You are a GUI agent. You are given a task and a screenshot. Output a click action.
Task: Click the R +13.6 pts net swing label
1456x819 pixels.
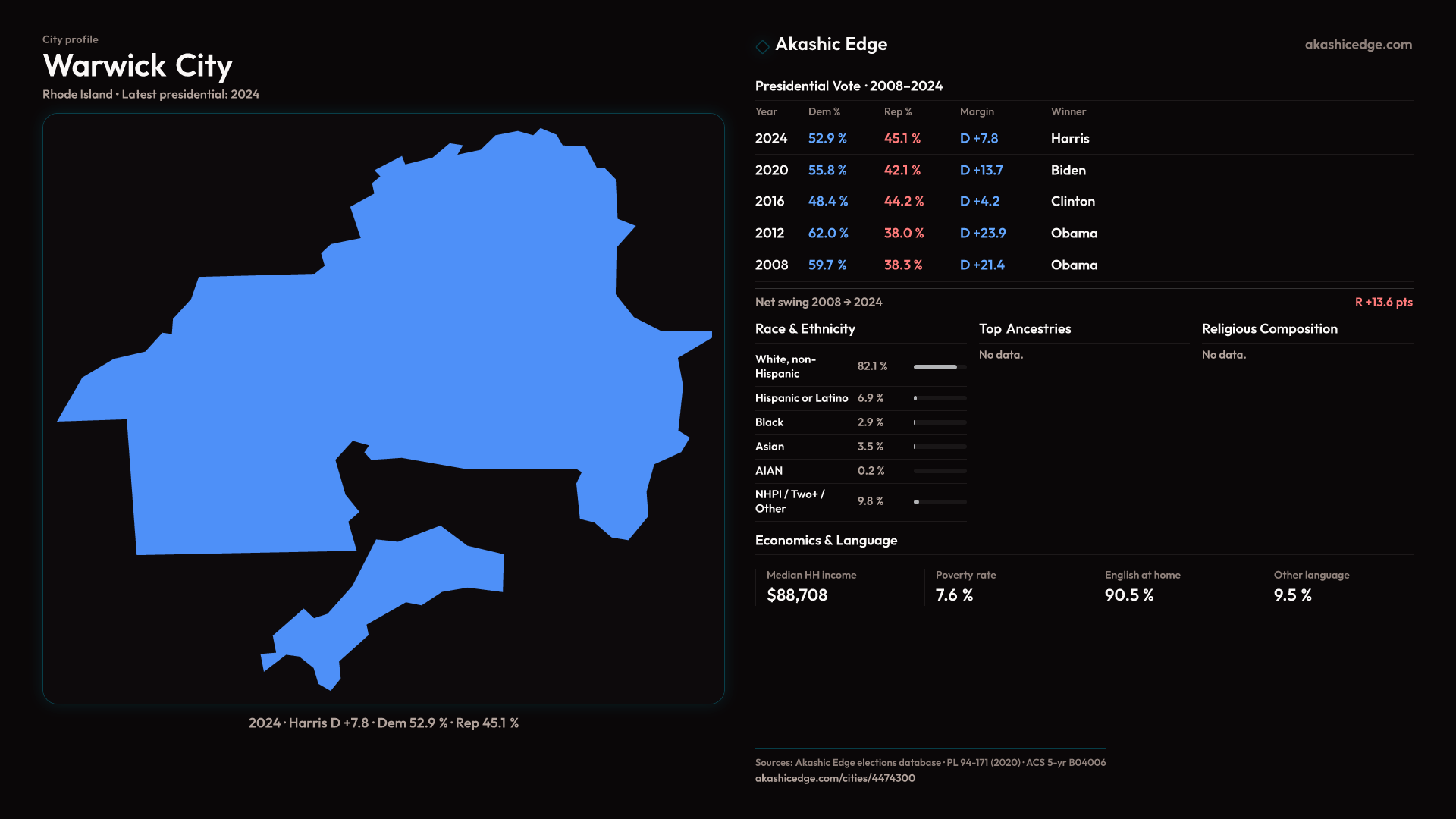(x=1383, y=302)
